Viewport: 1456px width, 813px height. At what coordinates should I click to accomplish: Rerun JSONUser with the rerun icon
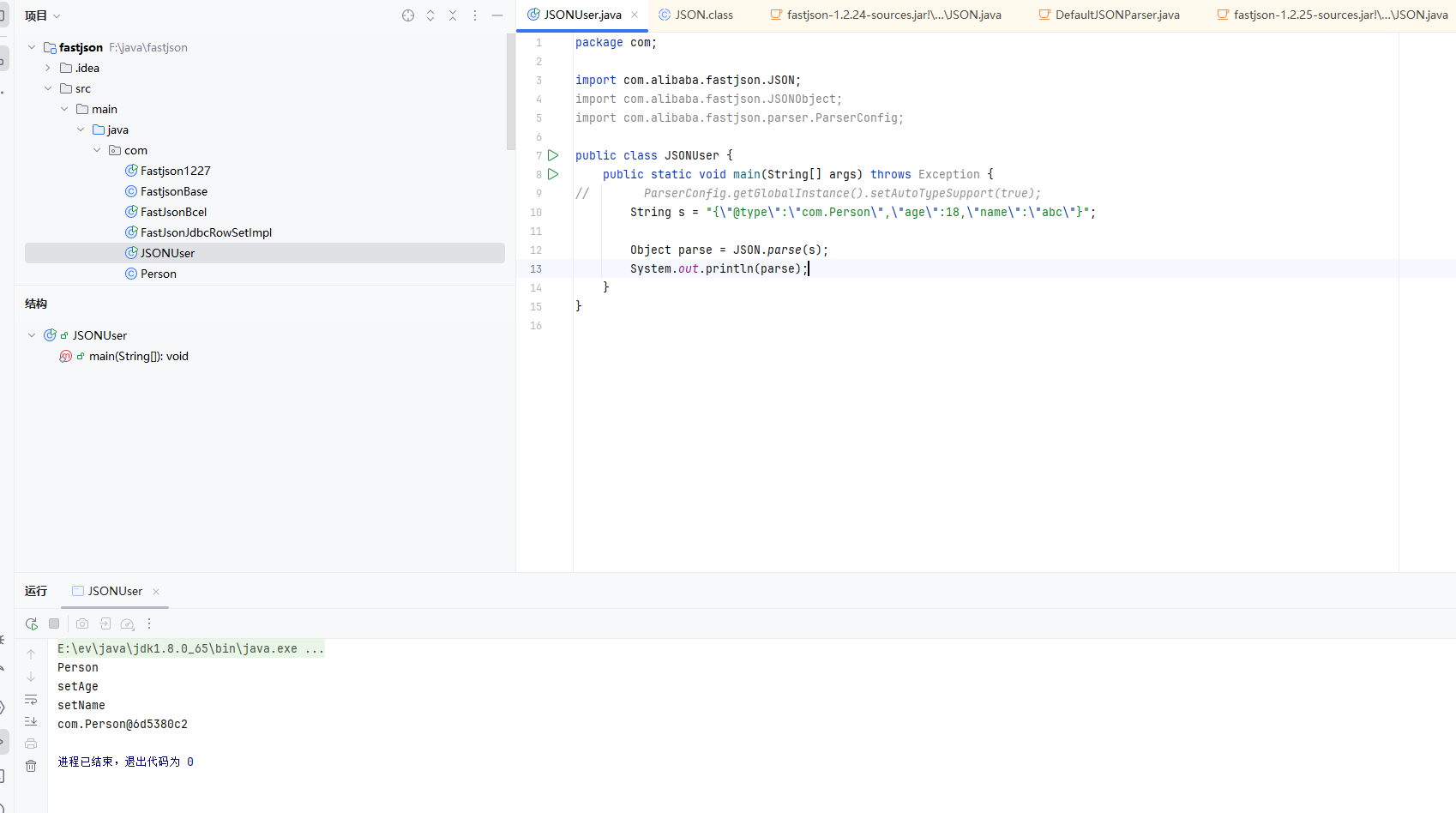[32, 623]
